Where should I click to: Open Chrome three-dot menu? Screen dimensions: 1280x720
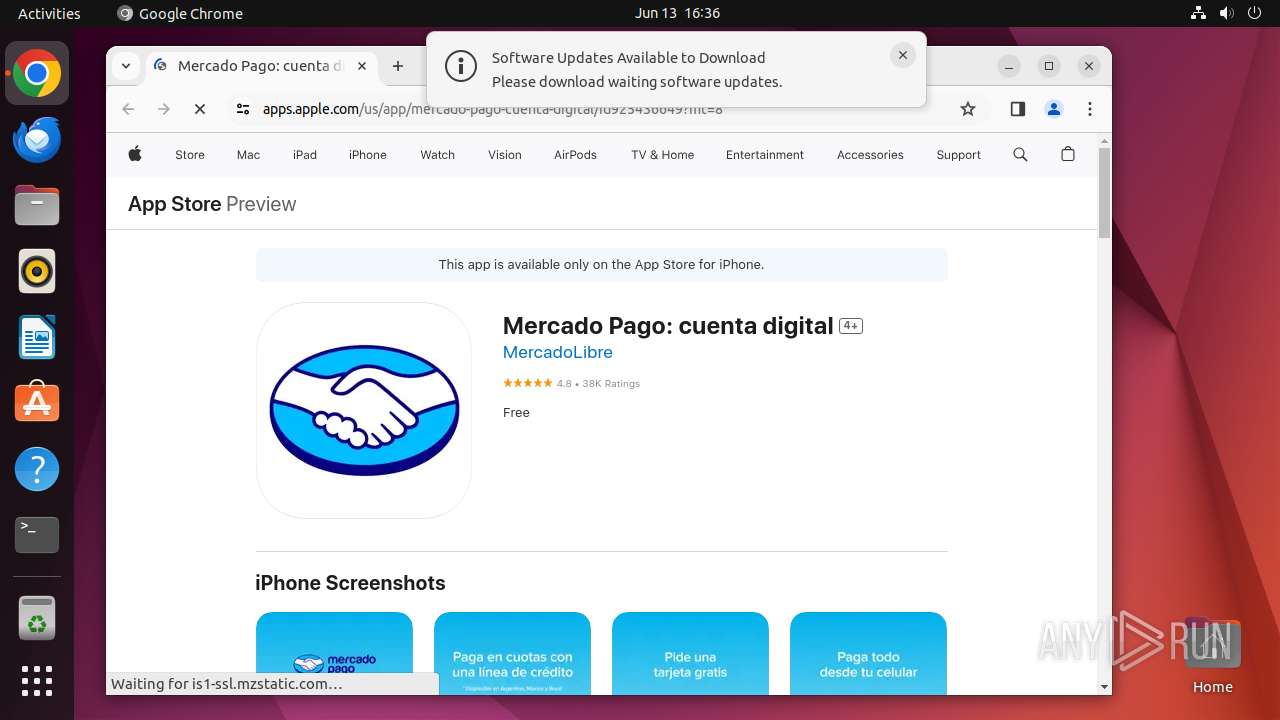point(1090,109)
